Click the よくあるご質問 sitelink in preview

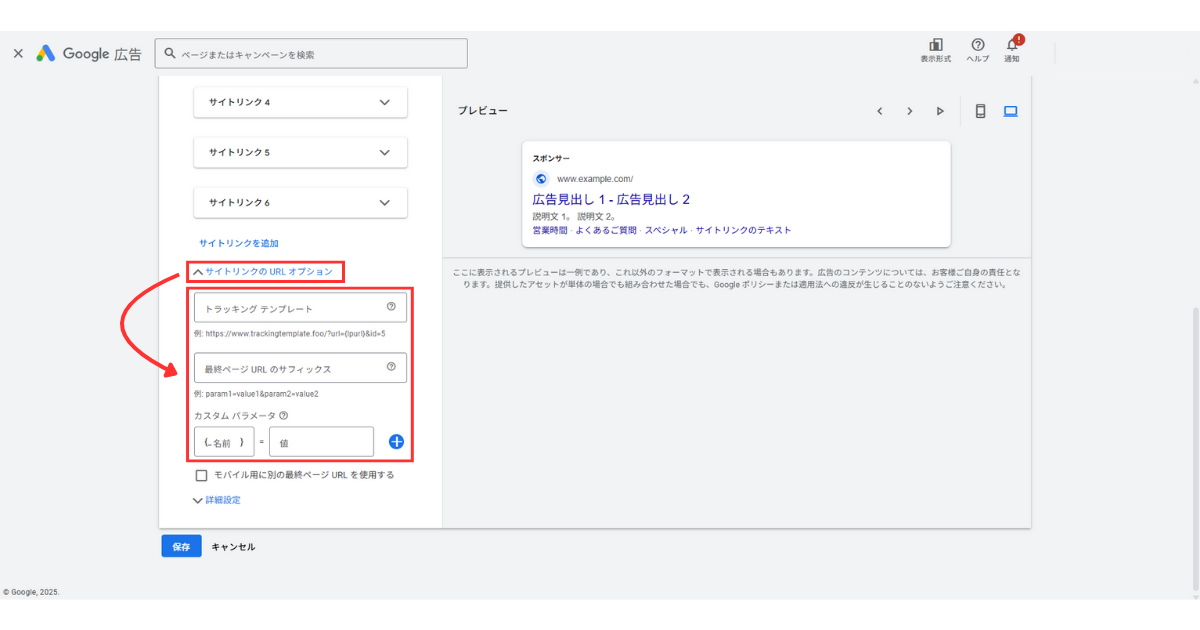[606, 230]
